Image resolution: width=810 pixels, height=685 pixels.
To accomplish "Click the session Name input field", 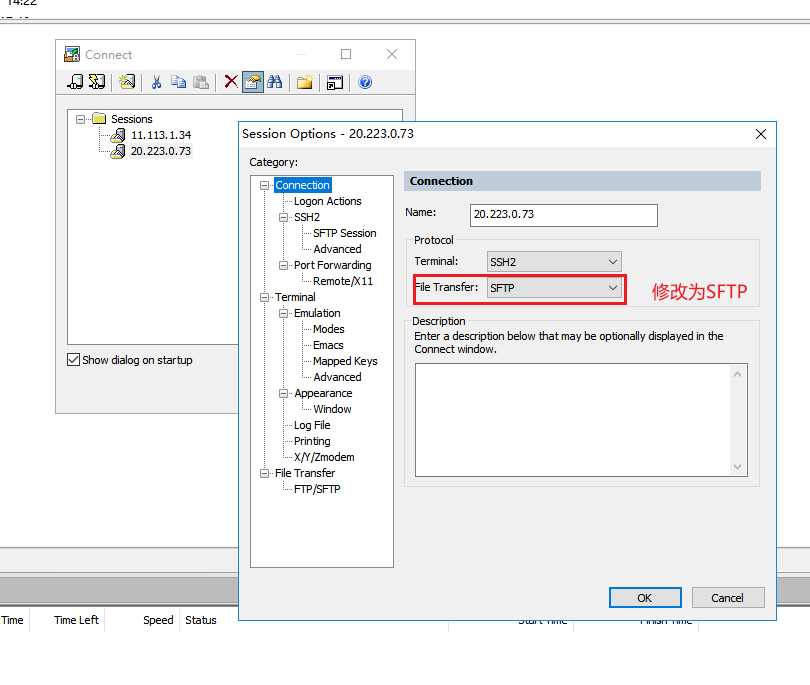I will (564, 215).
